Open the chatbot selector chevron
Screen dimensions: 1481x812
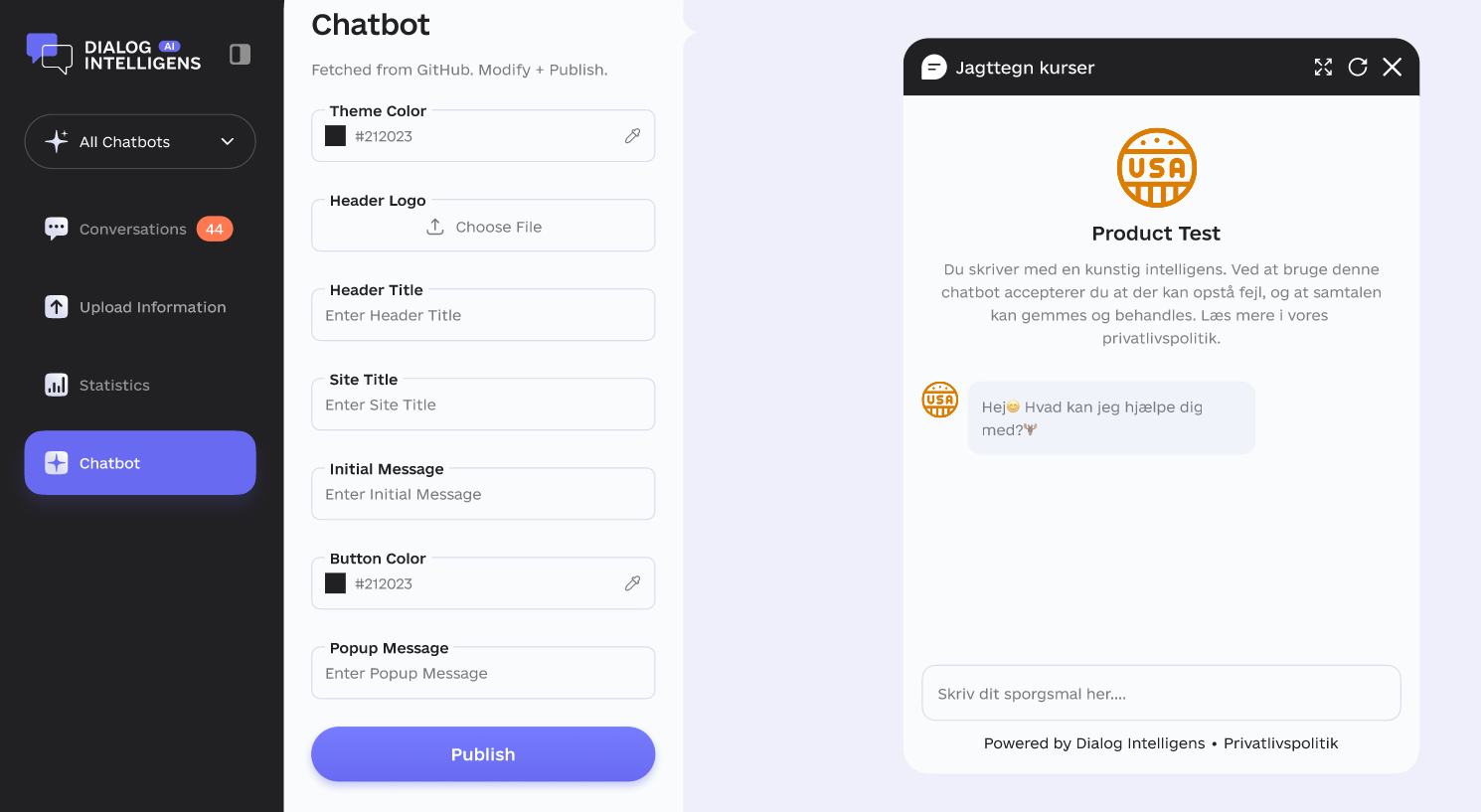tap(226, 141)
